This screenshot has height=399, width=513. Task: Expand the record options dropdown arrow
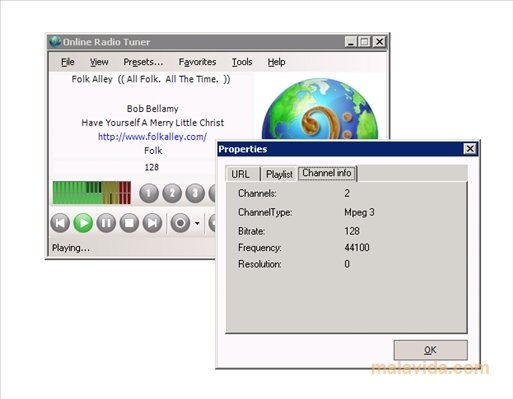(x=197, y=223)
